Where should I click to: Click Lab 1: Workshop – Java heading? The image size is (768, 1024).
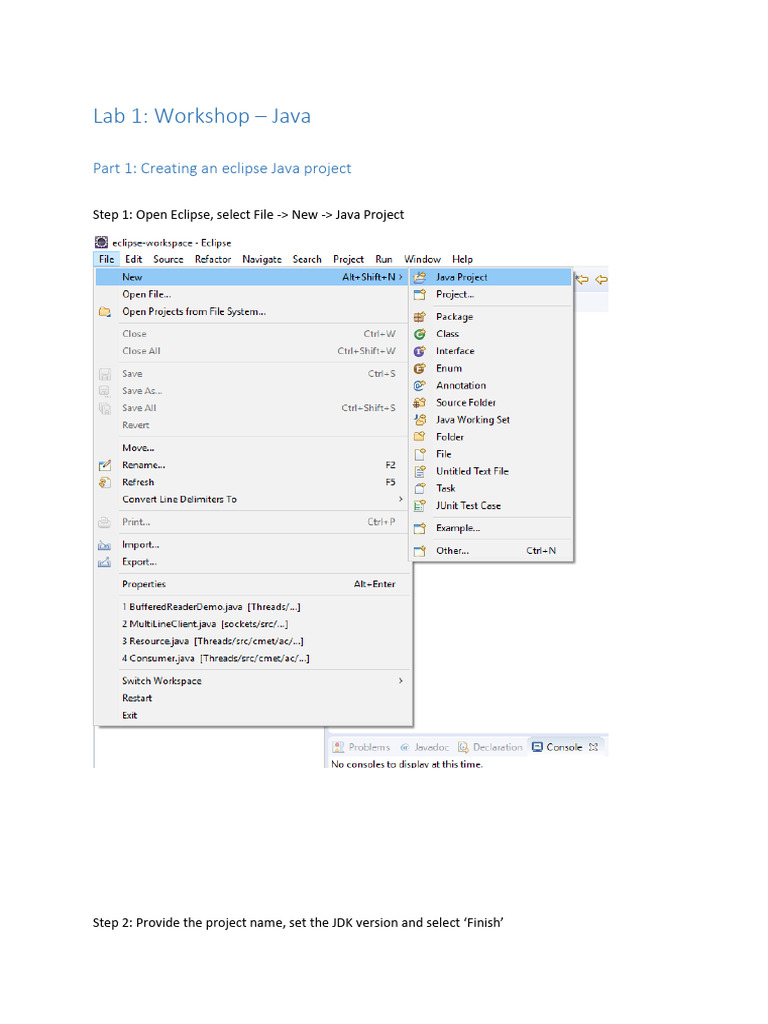[202, 116]
